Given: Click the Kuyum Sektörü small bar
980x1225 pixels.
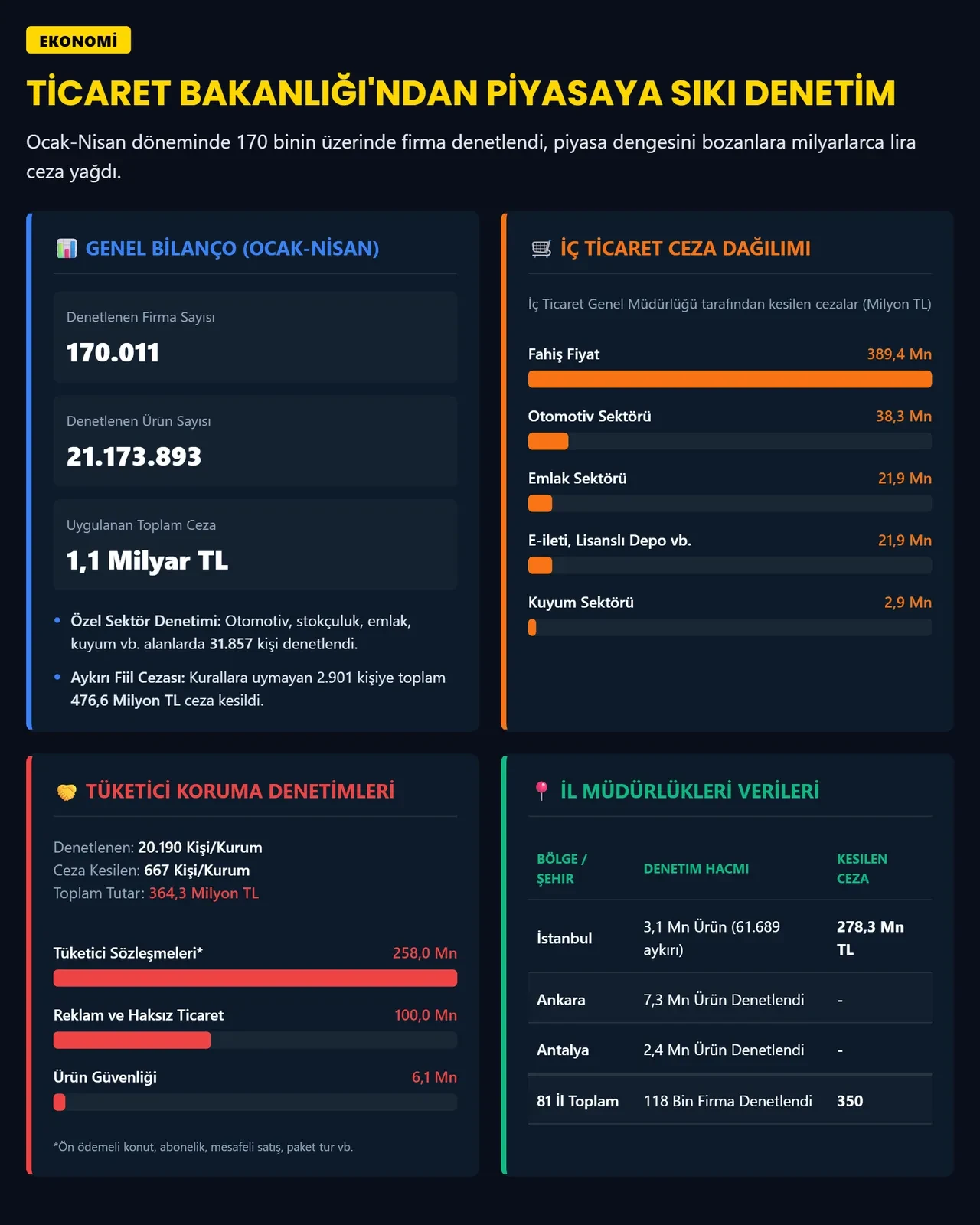Looking at the screenshot, I should pos(730,627).
